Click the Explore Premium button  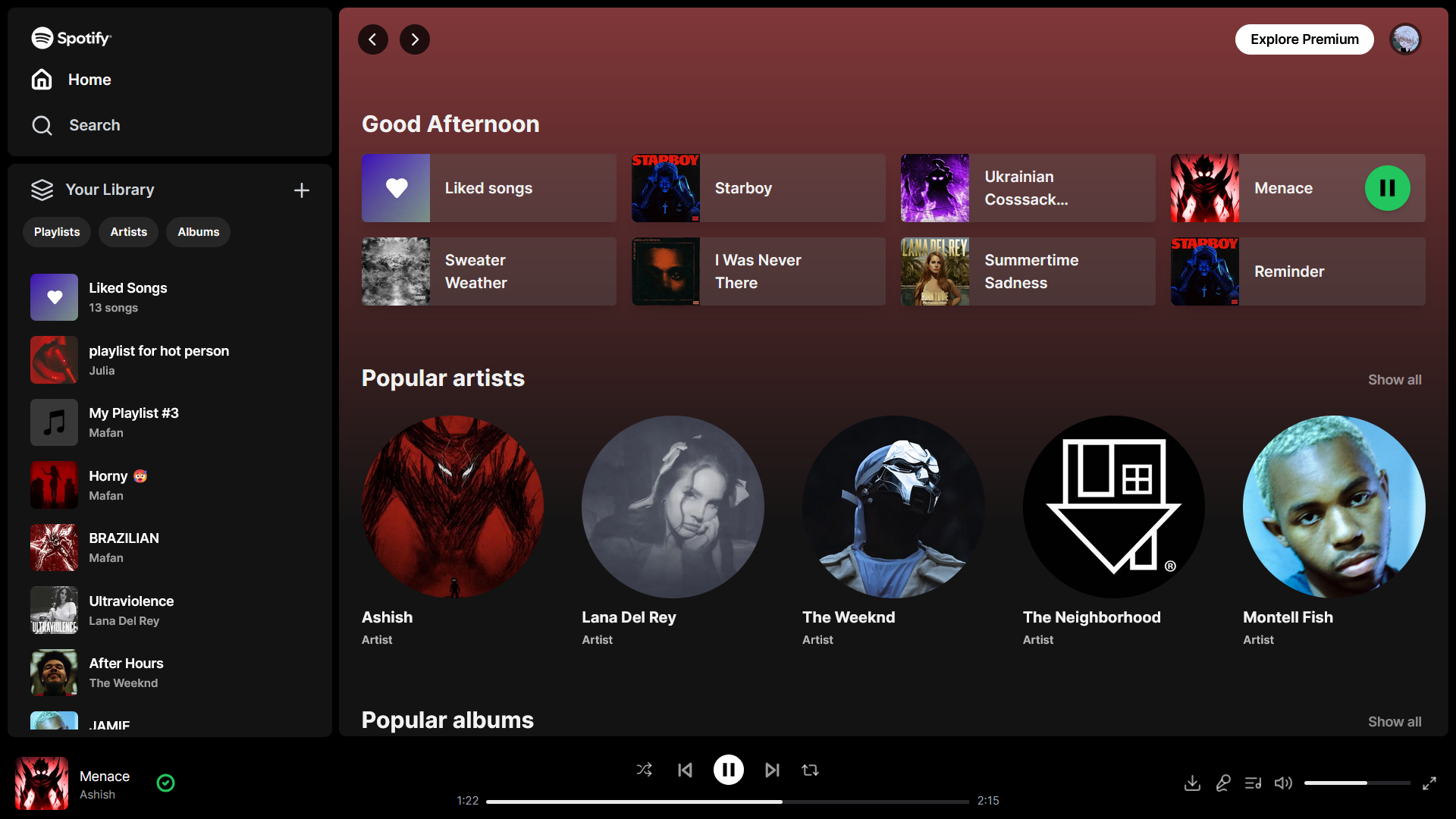click(1304, 39)
